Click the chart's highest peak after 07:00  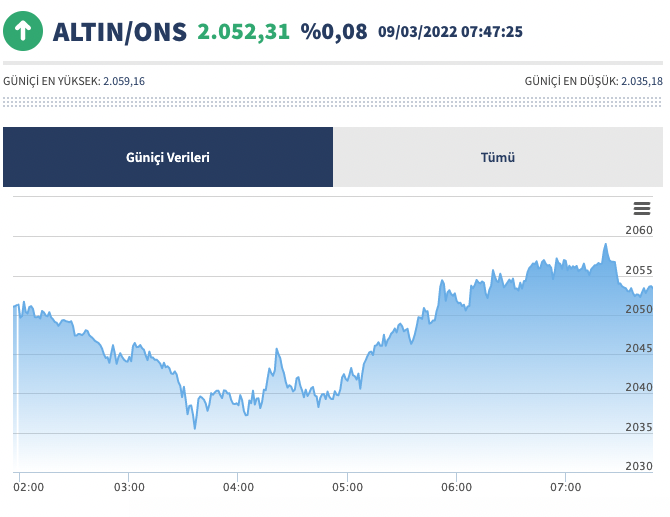click(x=605, y=245)
